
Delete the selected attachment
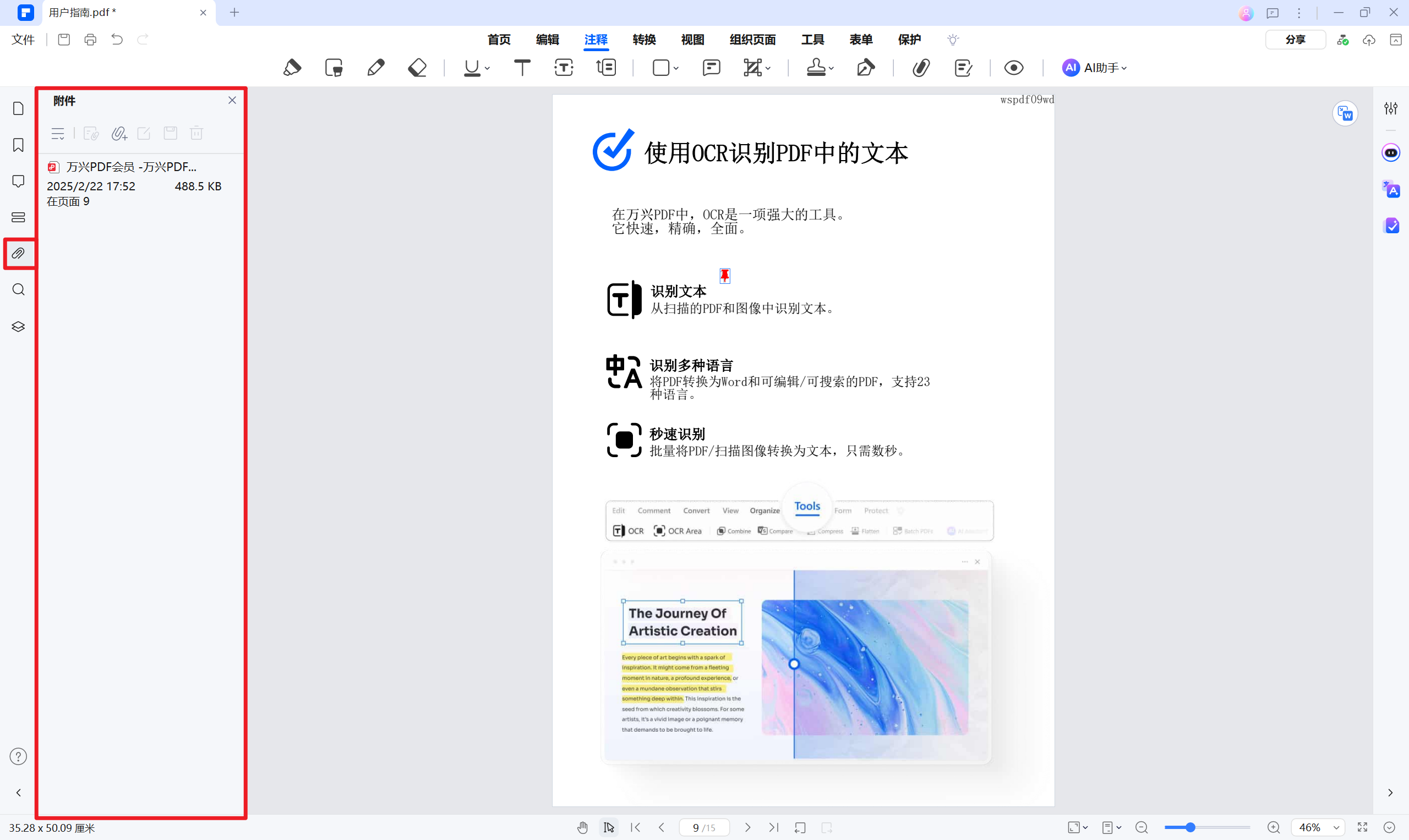click(x=196, y=133)
